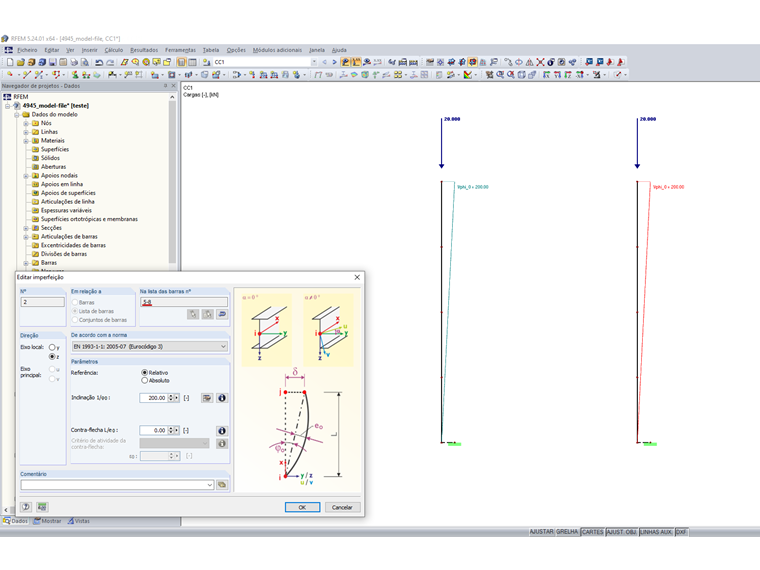
Task: Open the CC1 load case dropdown
Action: pos(314,62)
